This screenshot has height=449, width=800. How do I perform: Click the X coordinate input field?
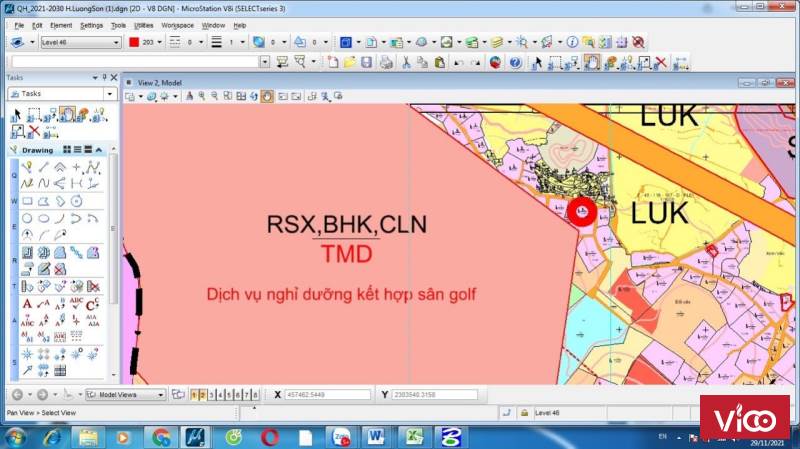point(328,395)
